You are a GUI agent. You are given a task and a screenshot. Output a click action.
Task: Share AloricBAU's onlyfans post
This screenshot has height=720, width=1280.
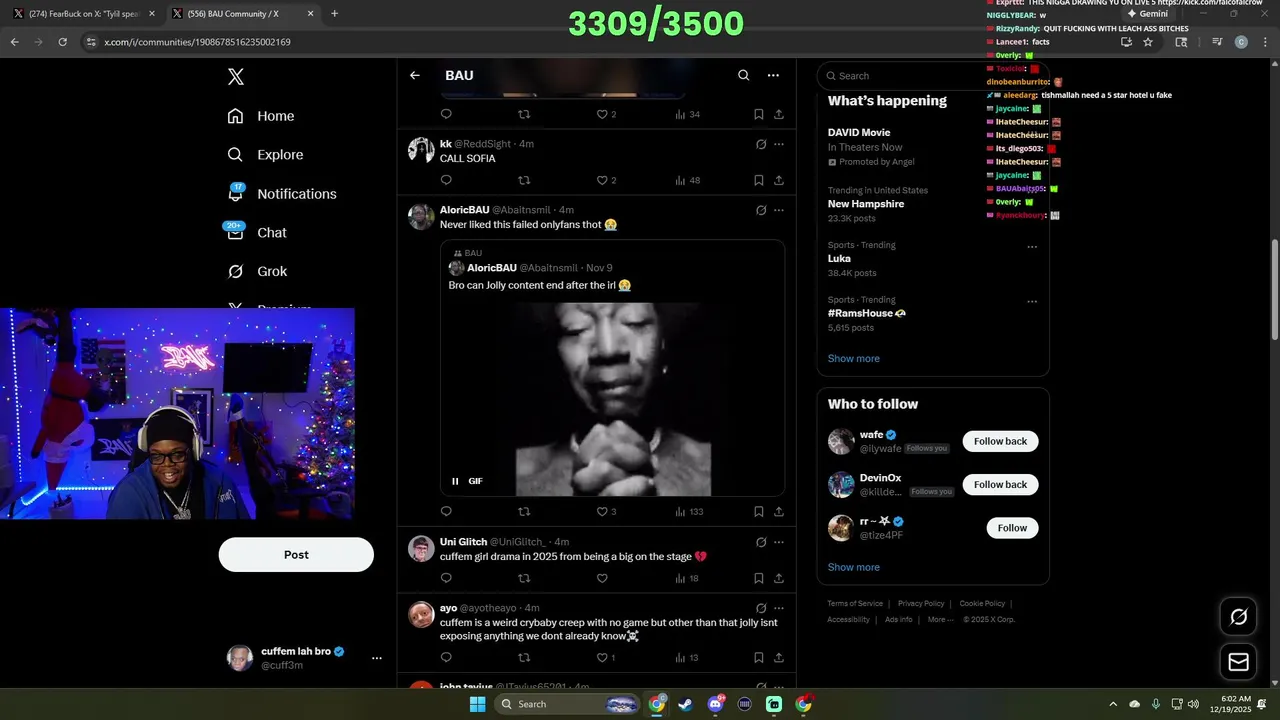pos(779,511)
